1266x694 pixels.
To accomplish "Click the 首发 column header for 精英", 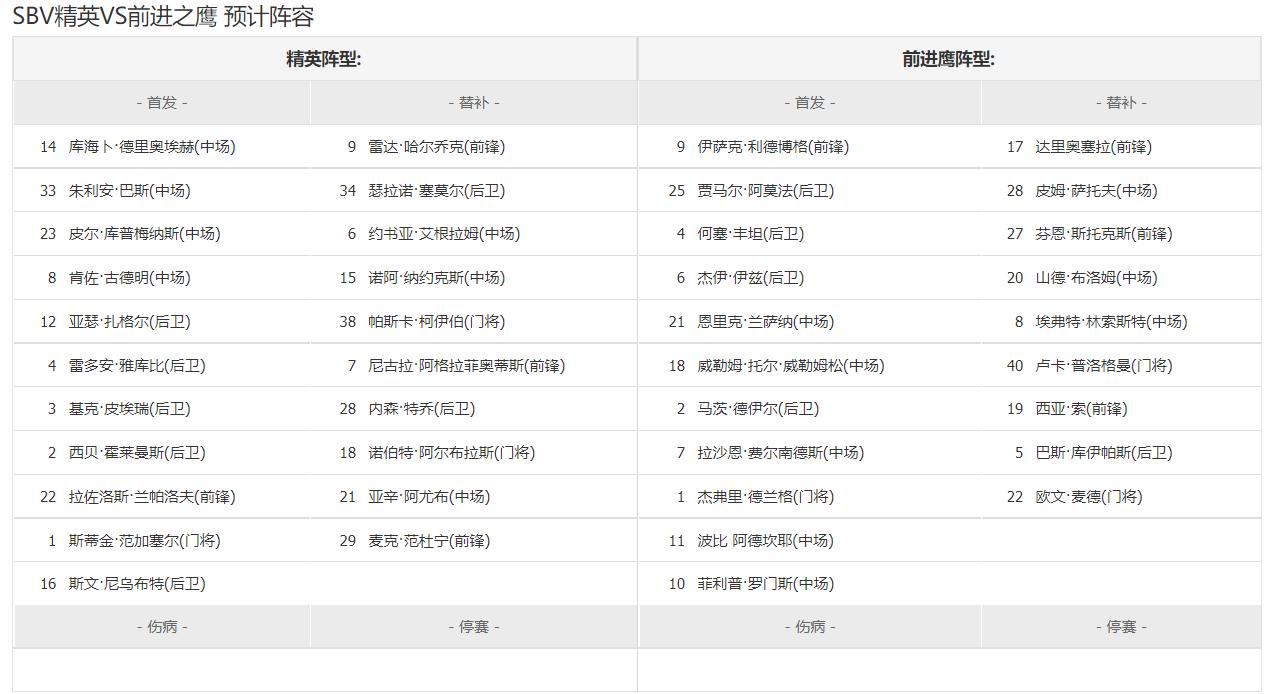I will pyautogui.click(x=162, y=103).
